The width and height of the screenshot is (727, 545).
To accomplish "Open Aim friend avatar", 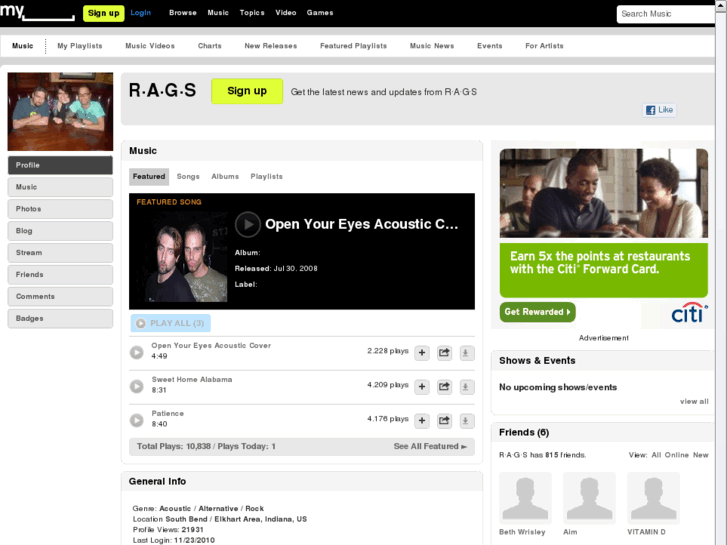I will coord(589,498).
